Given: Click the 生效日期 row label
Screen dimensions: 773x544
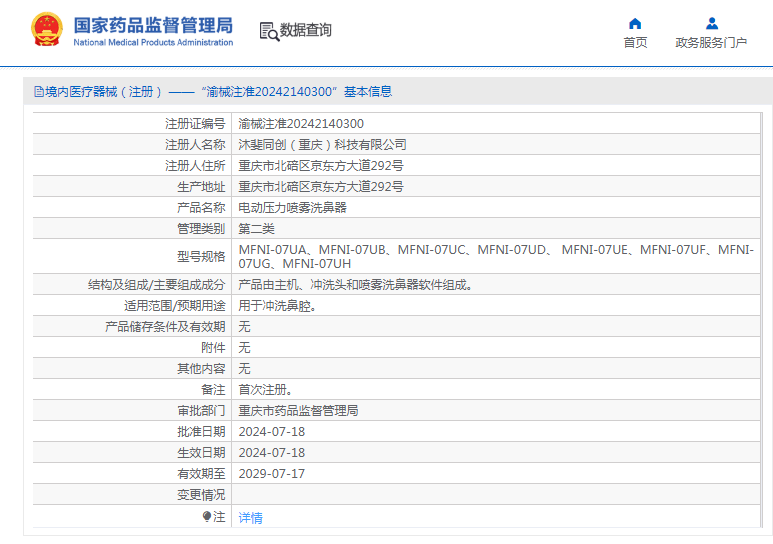Looking at the screenshot, I should tap(201, 453).
